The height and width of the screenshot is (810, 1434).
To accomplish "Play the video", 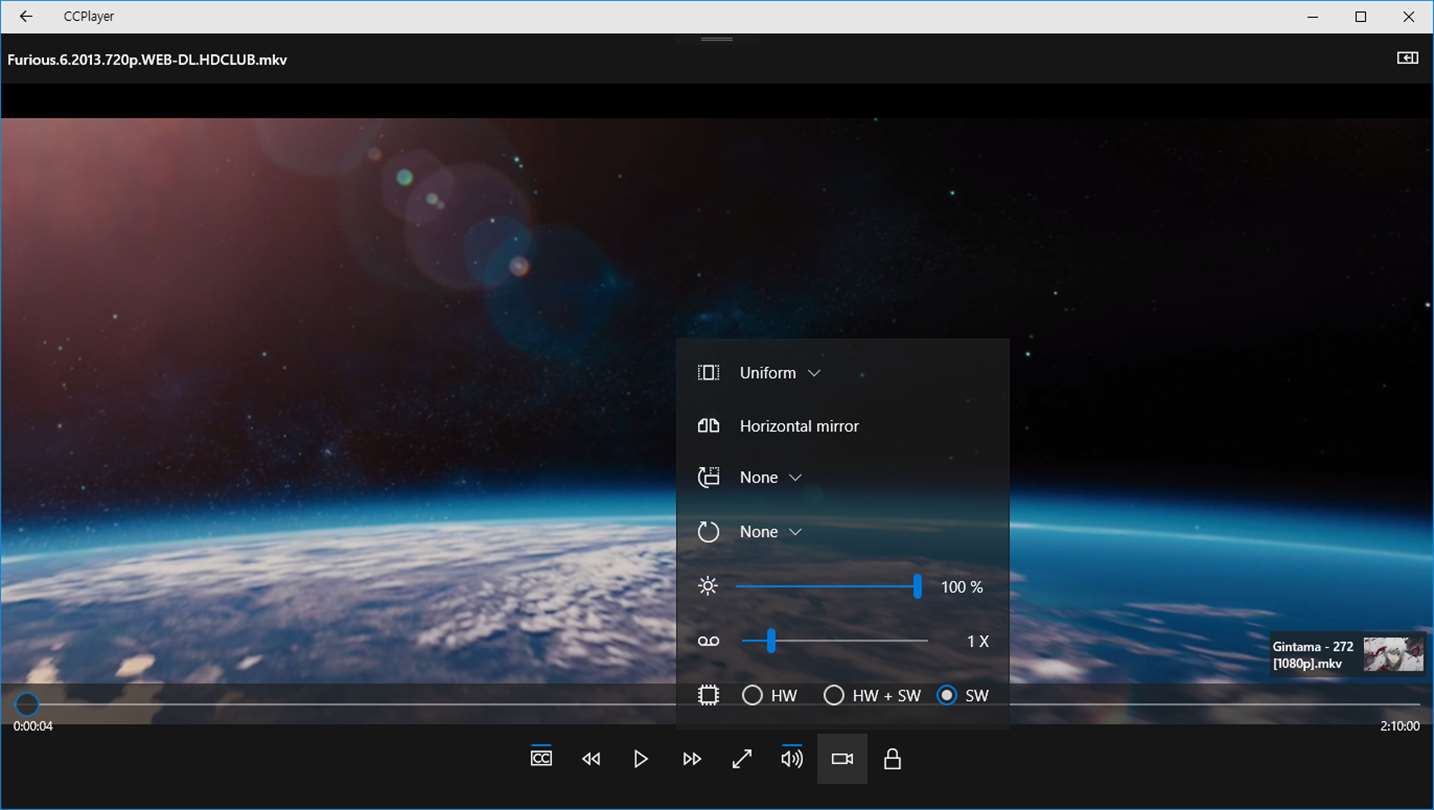I will pos(641,760).
